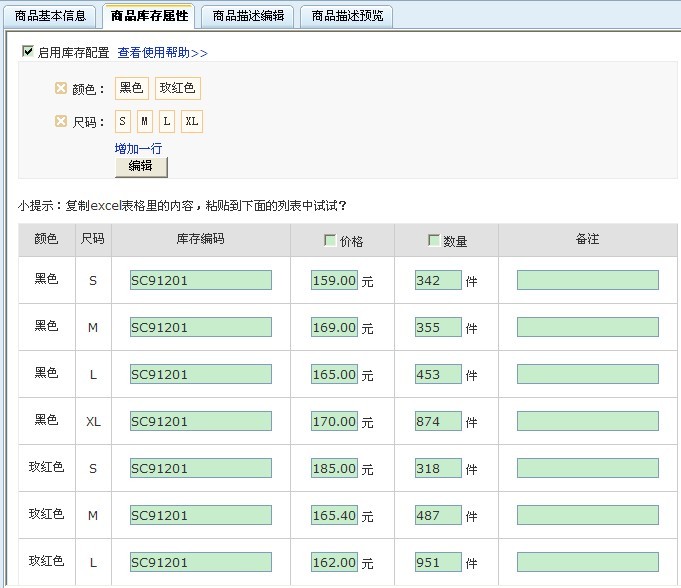681x588 pixels.
Task: Focus the price field showing 169.00
Action: pos(334,327)
